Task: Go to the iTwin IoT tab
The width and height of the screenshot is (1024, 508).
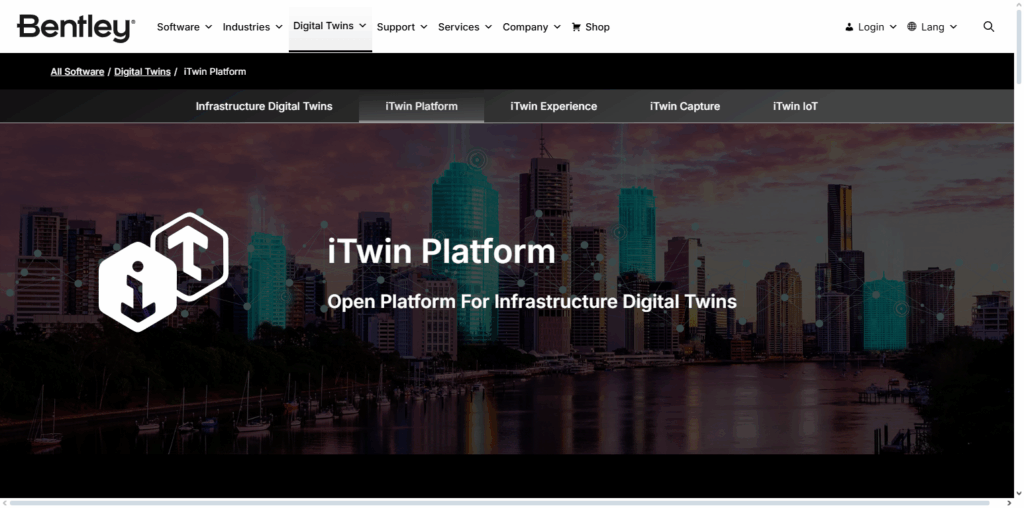Action: pos(795,106)
